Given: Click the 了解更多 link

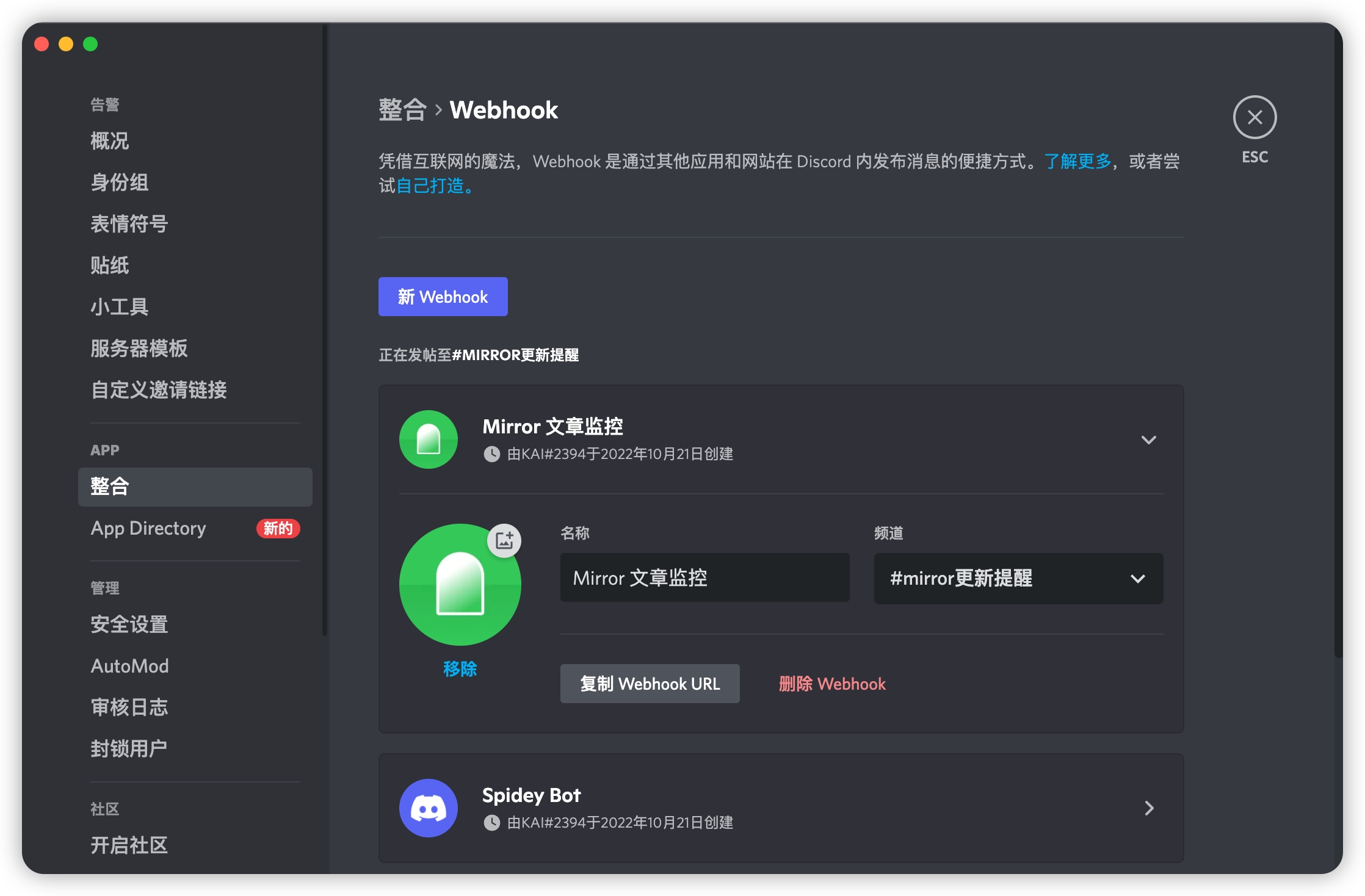Looking at the screenshot, I should click(x=1077, y=161).
